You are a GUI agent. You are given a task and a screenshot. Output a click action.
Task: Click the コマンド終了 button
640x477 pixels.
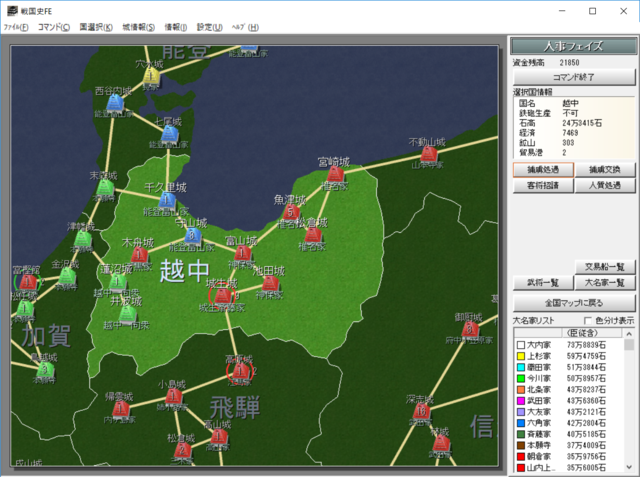tap(574, 77)
